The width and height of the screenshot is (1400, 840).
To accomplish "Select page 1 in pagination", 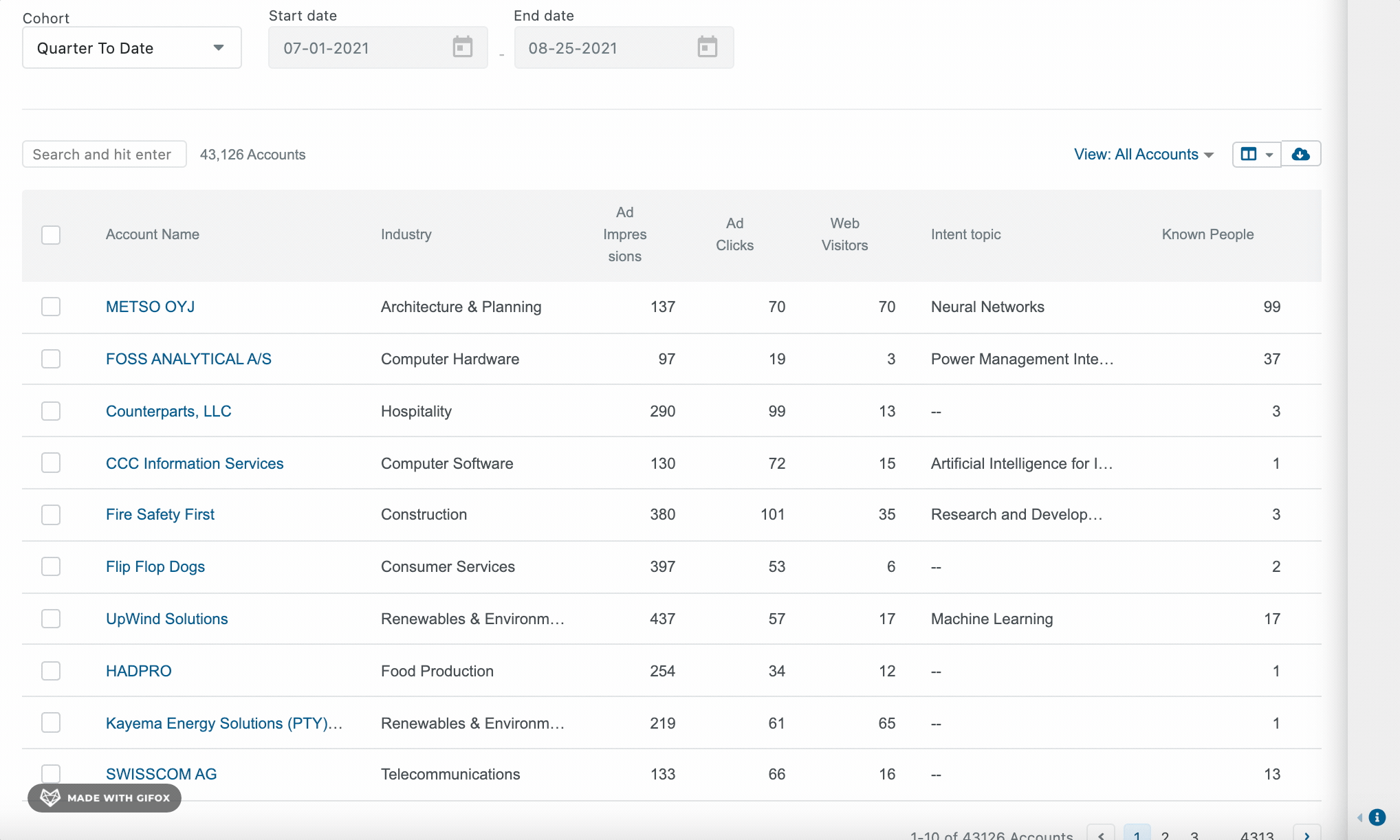I will point(1137,834).
